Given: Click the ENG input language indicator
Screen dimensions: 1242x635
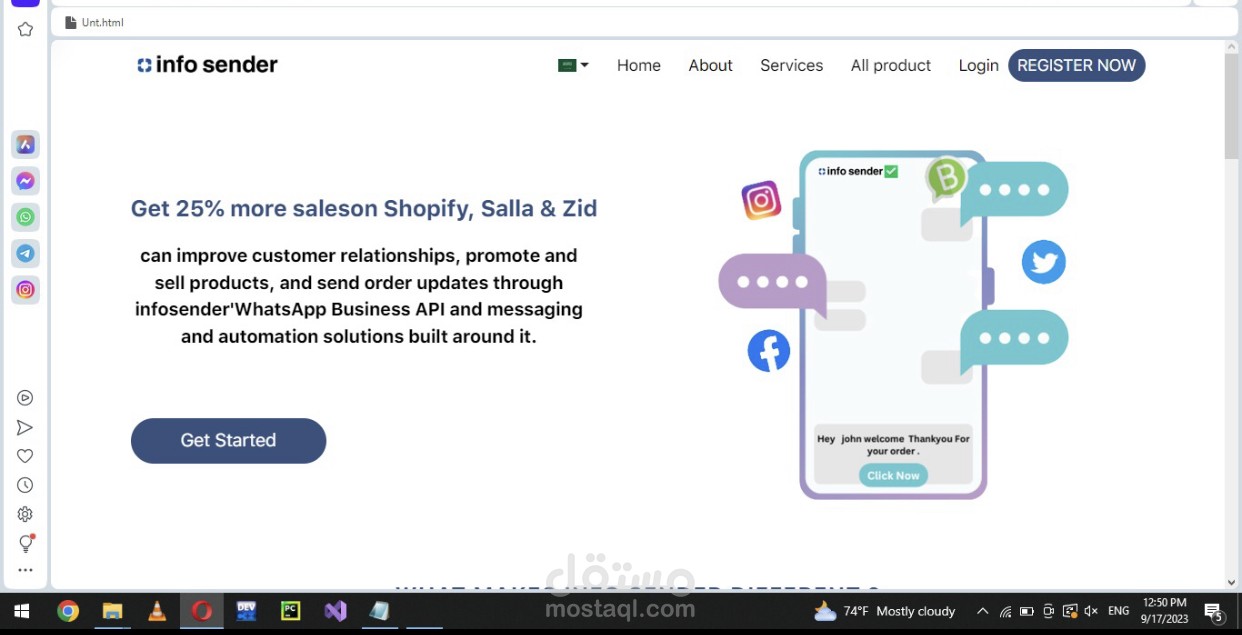Looking at the screenshot, I should (x=1119, y=611).
